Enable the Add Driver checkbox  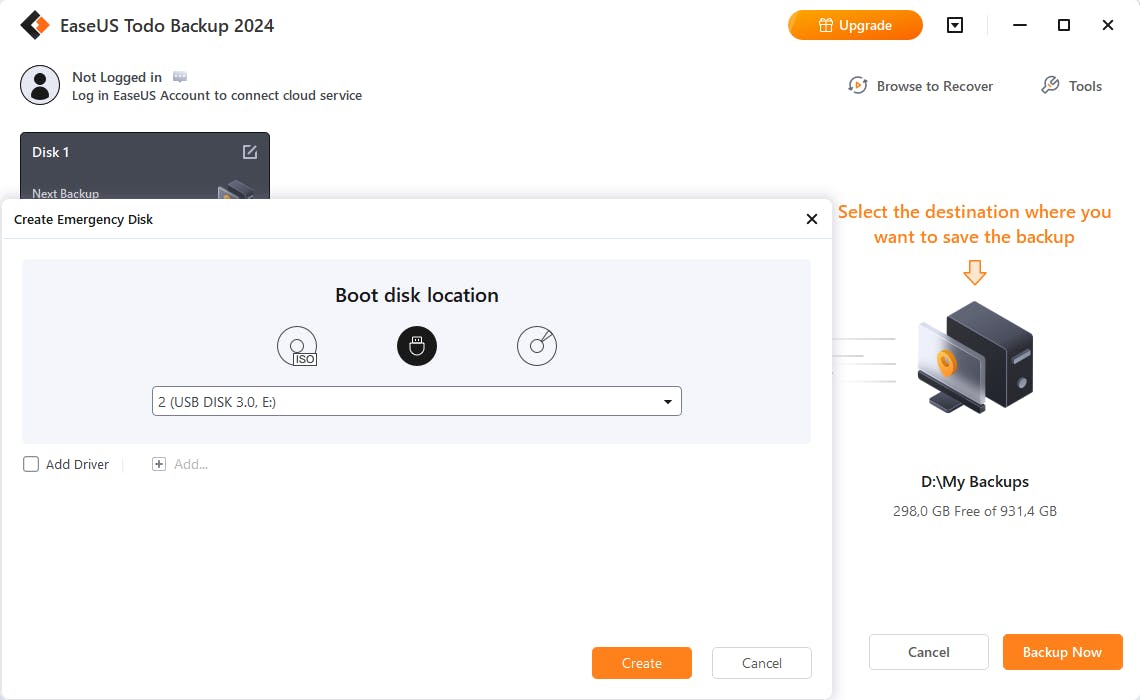point(31,464)
